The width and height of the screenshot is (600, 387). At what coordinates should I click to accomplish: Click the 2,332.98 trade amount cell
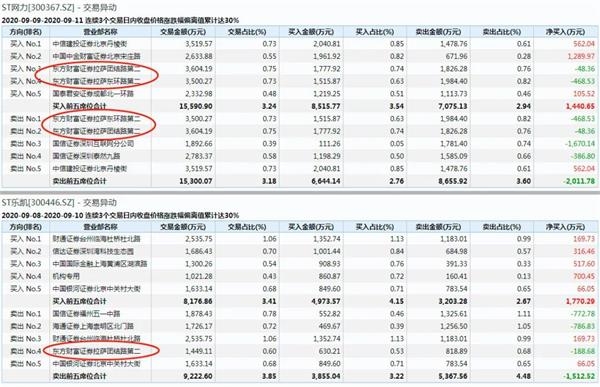(198, 94)
